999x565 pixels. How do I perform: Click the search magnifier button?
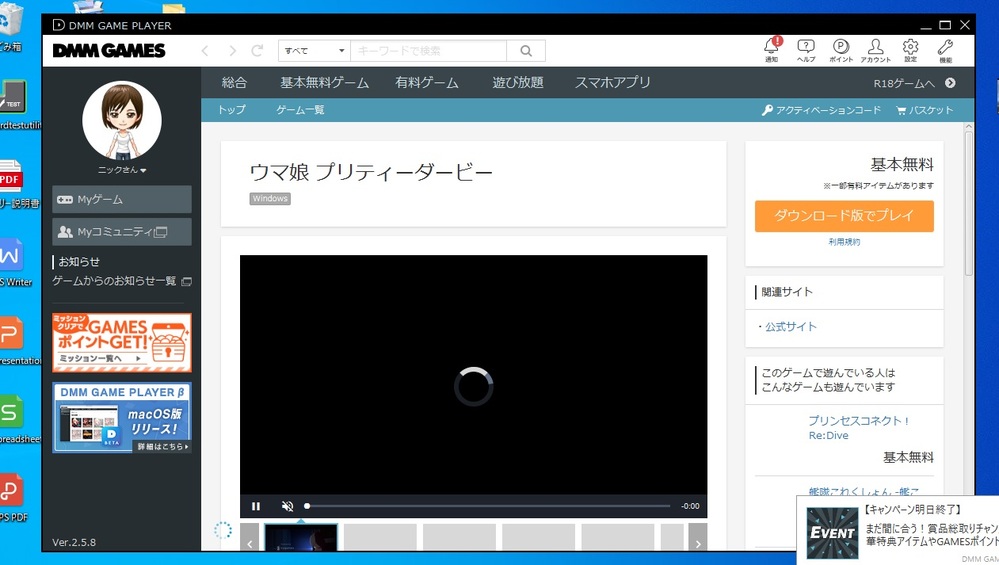click(525, 51)
